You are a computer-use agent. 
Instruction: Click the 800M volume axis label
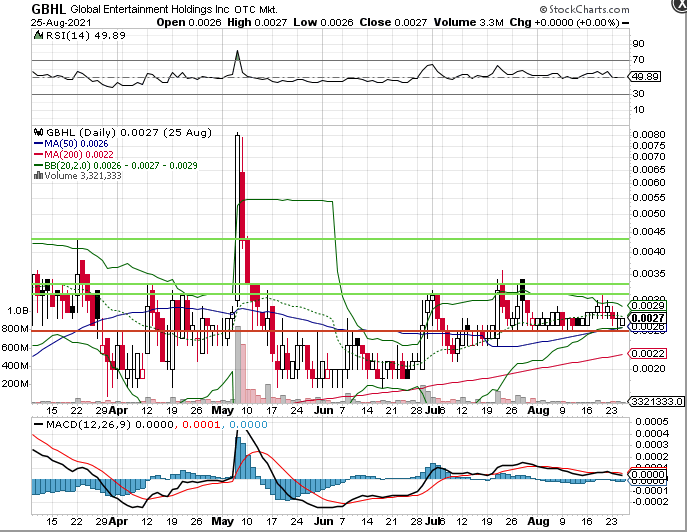[x=15, y=329]
